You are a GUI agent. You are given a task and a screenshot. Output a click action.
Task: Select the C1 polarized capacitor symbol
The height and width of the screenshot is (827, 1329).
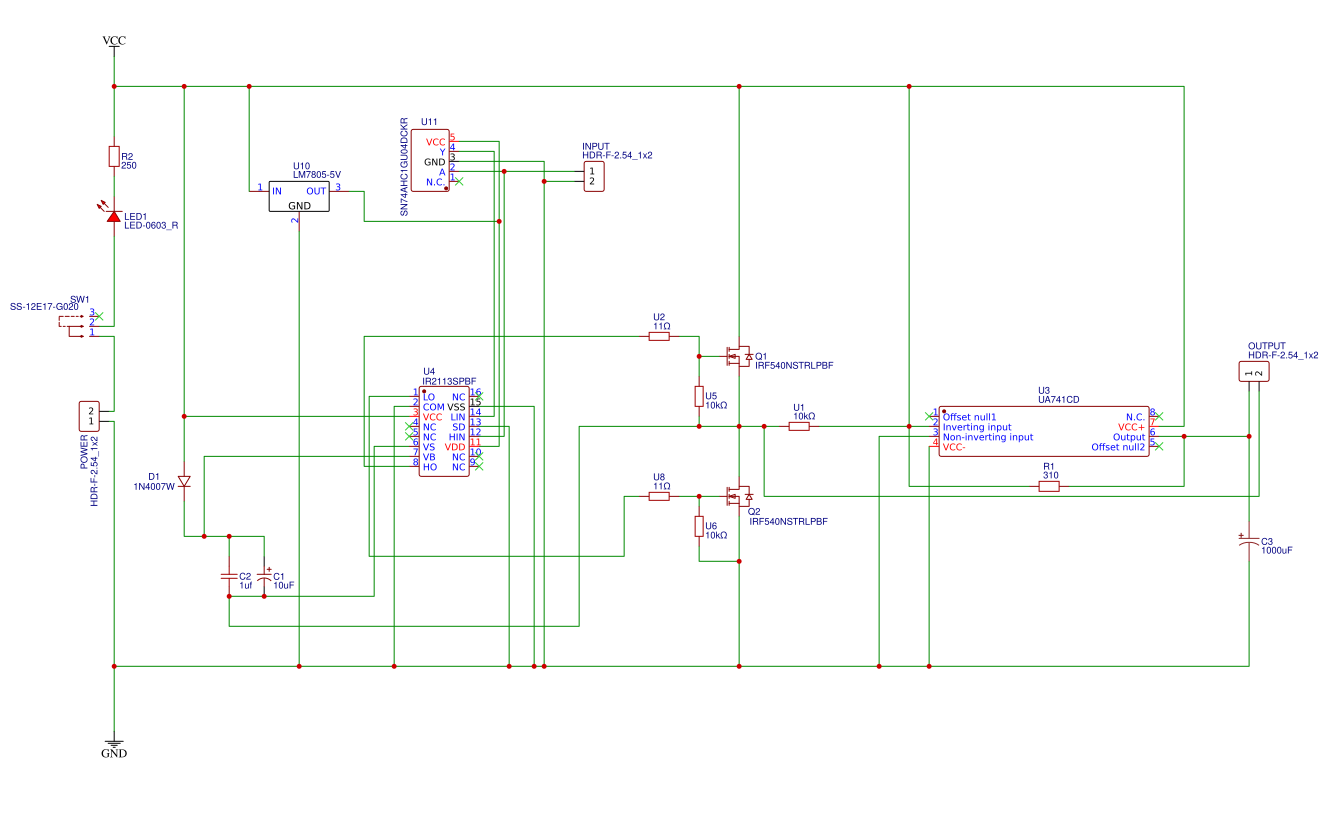[264, 576]
